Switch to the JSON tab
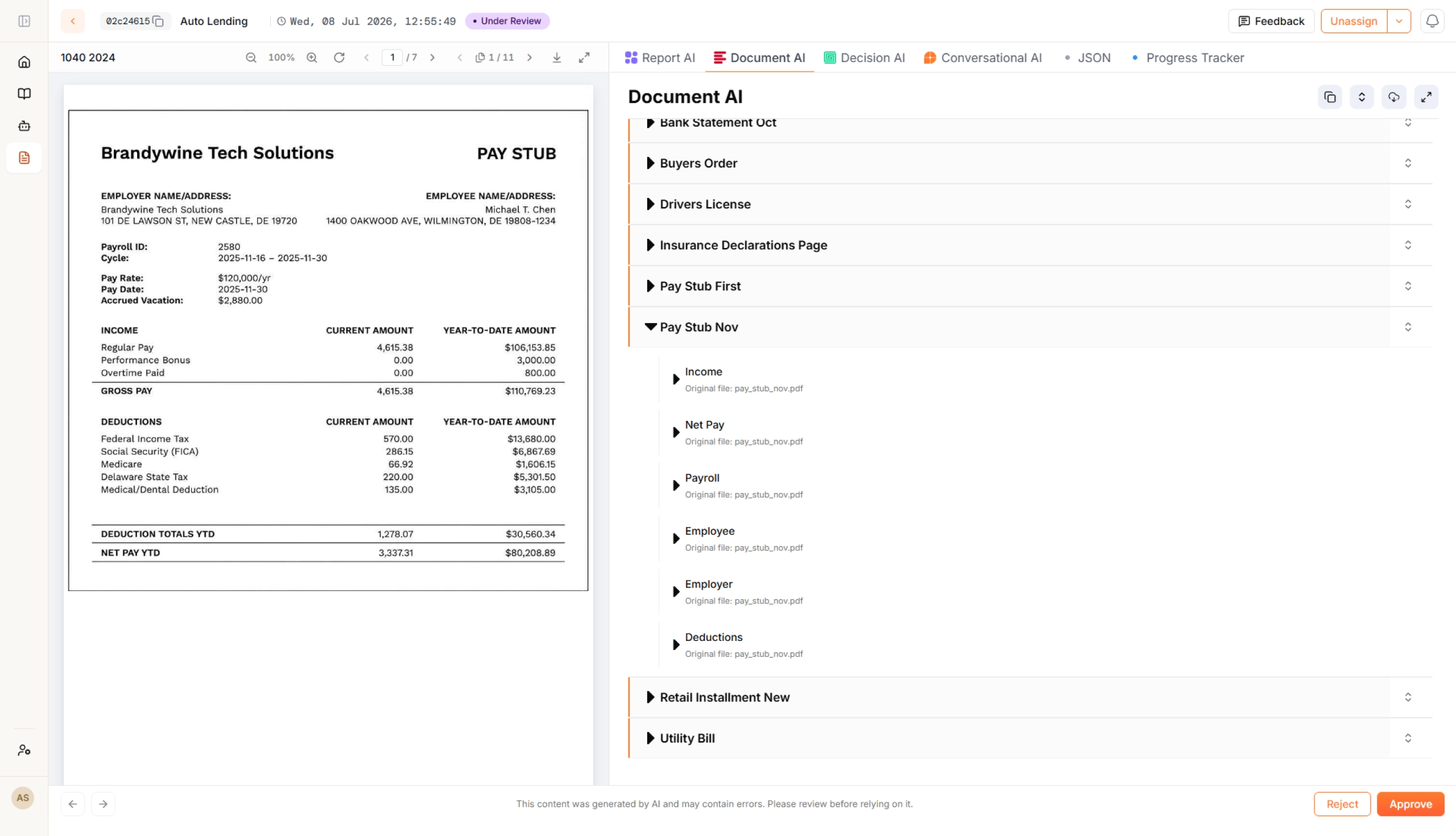The width and height of the screenshot is (1456, 836). (x=1087, y=57)
